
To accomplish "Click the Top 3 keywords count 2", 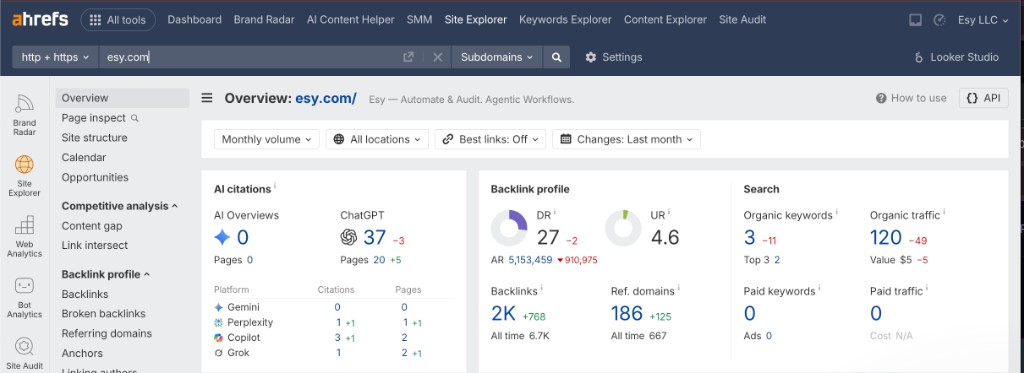I will (777, 260).
